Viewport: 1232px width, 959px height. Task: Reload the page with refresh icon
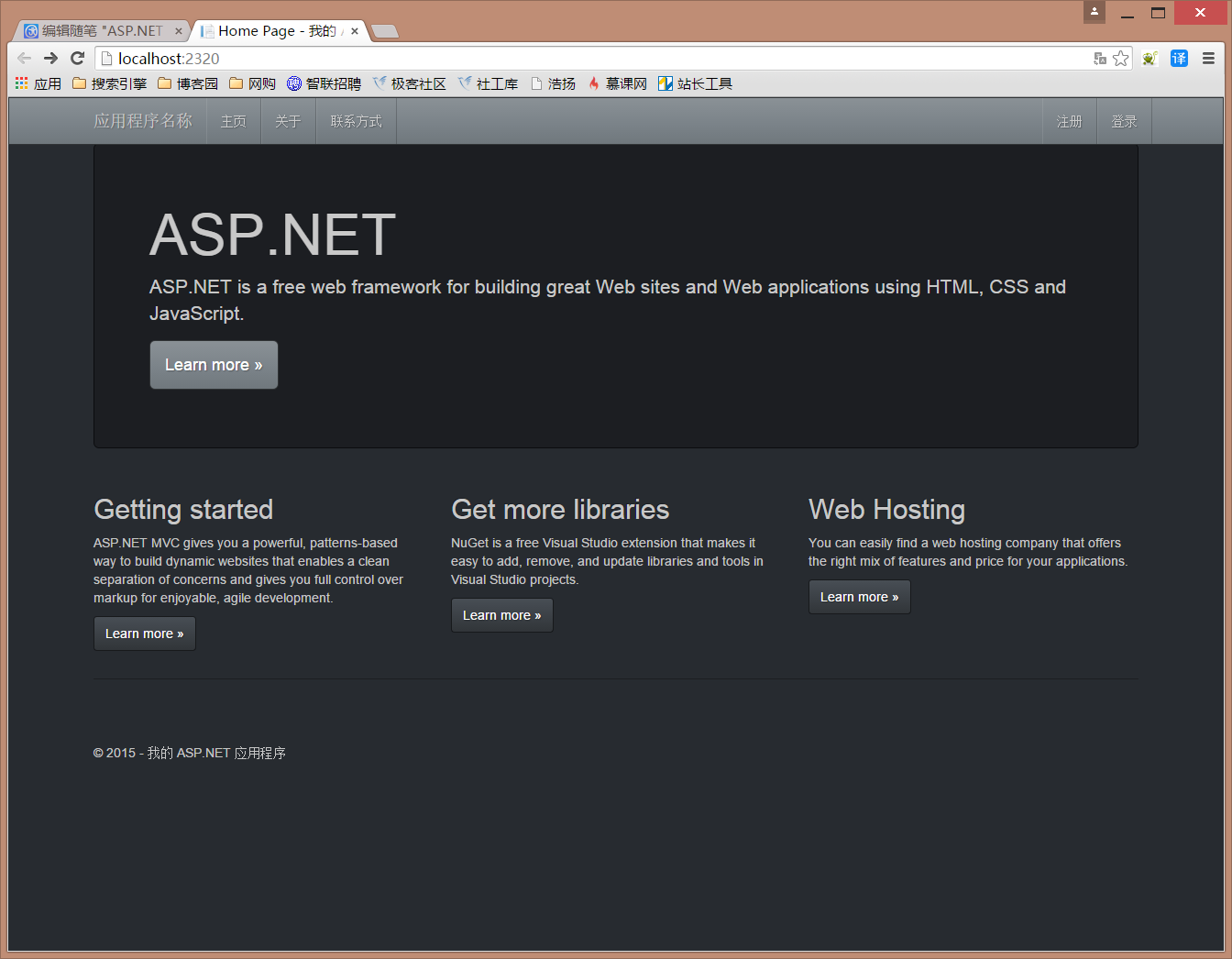tap(77, 58)
